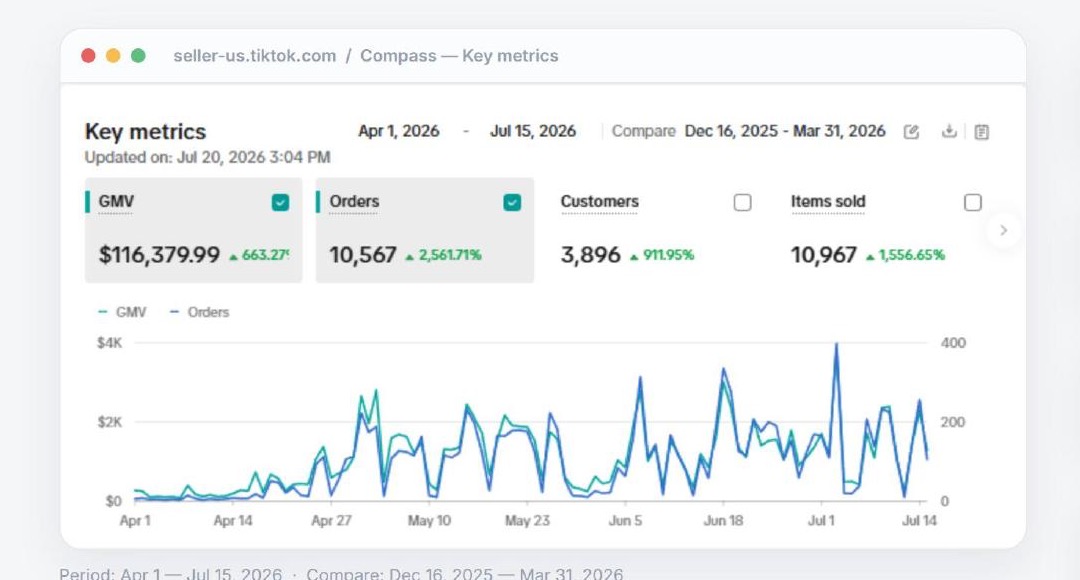
Task: Click the seller-us.tiktok.com address text
Action: click(x=255, y=56)
